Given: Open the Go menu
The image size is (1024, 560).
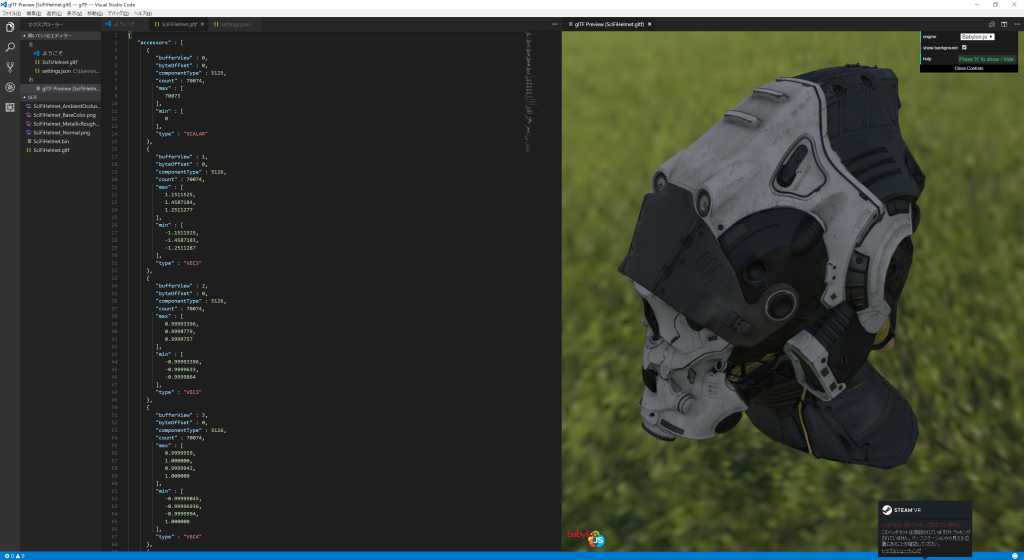Looking at the screenshot, I should point(95,13).
